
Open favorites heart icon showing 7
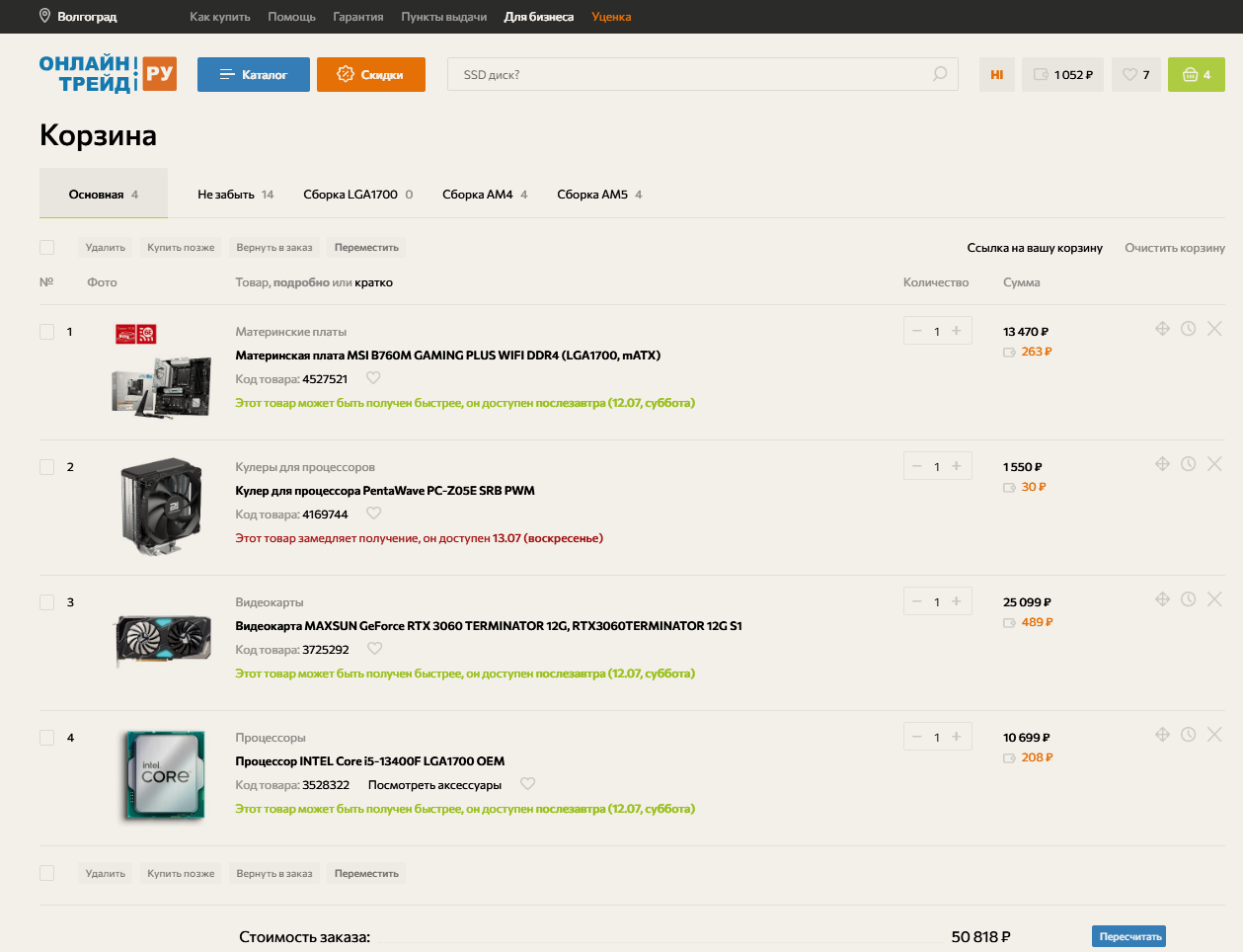pos(1135,75)
